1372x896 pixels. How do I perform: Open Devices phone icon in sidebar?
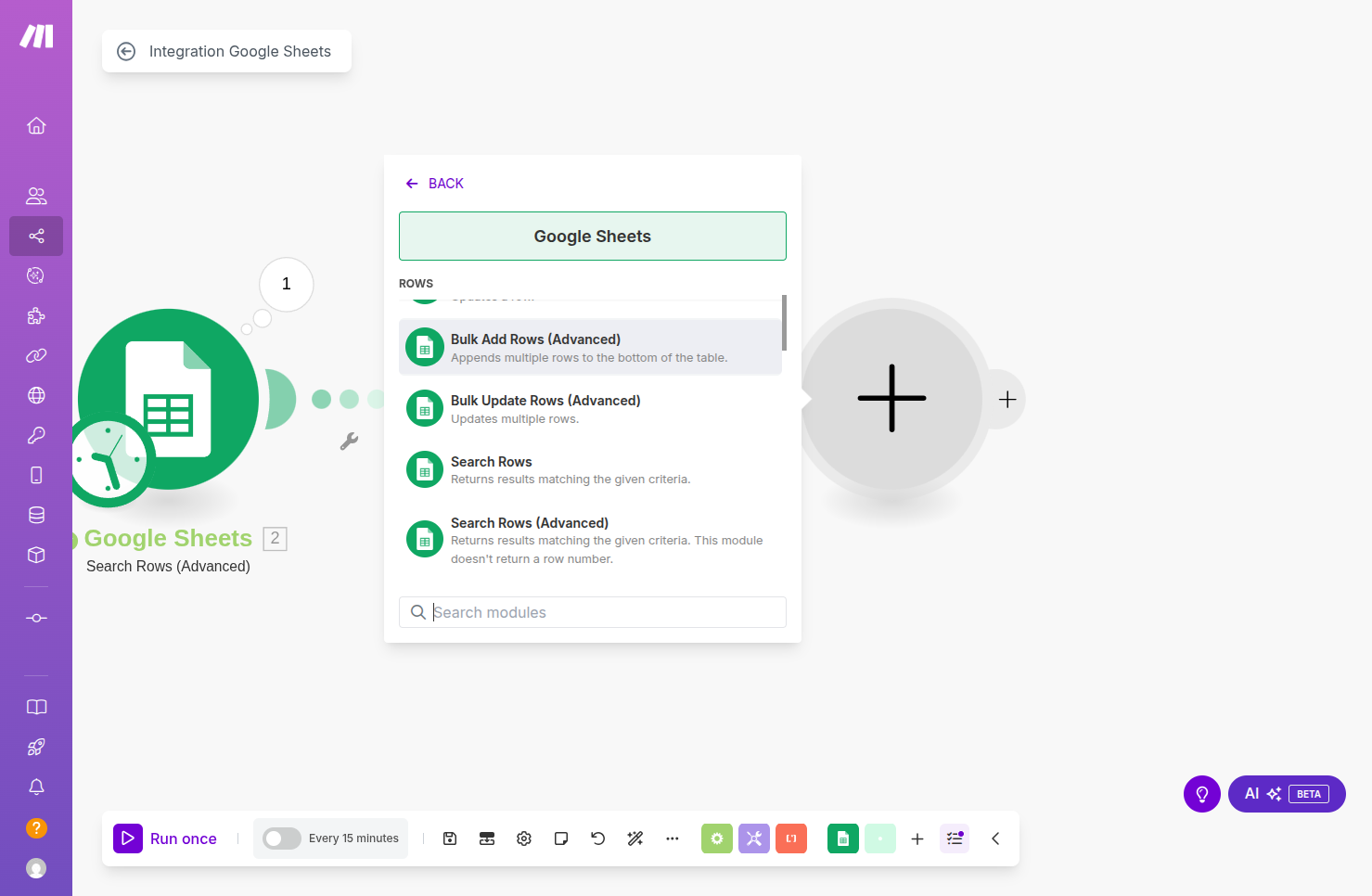point(36,475)
